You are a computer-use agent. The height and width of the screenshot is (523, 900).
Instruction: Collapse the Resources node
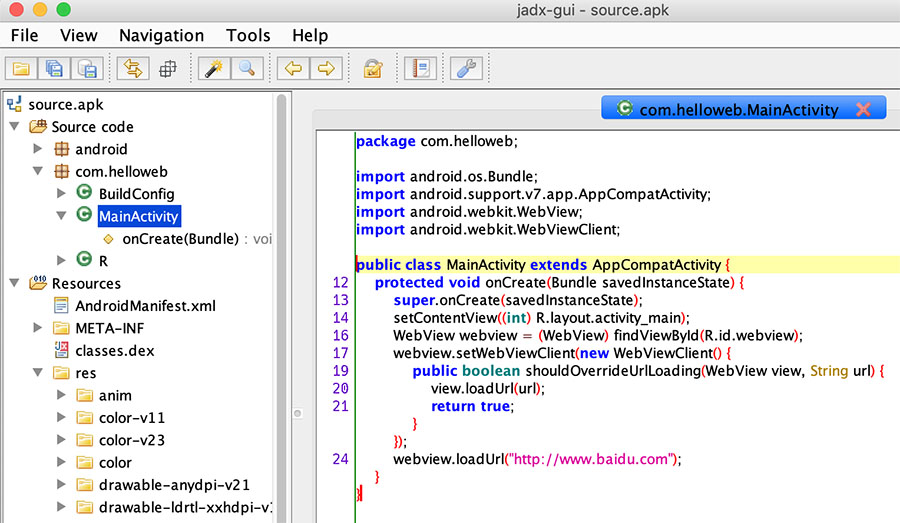15,283
